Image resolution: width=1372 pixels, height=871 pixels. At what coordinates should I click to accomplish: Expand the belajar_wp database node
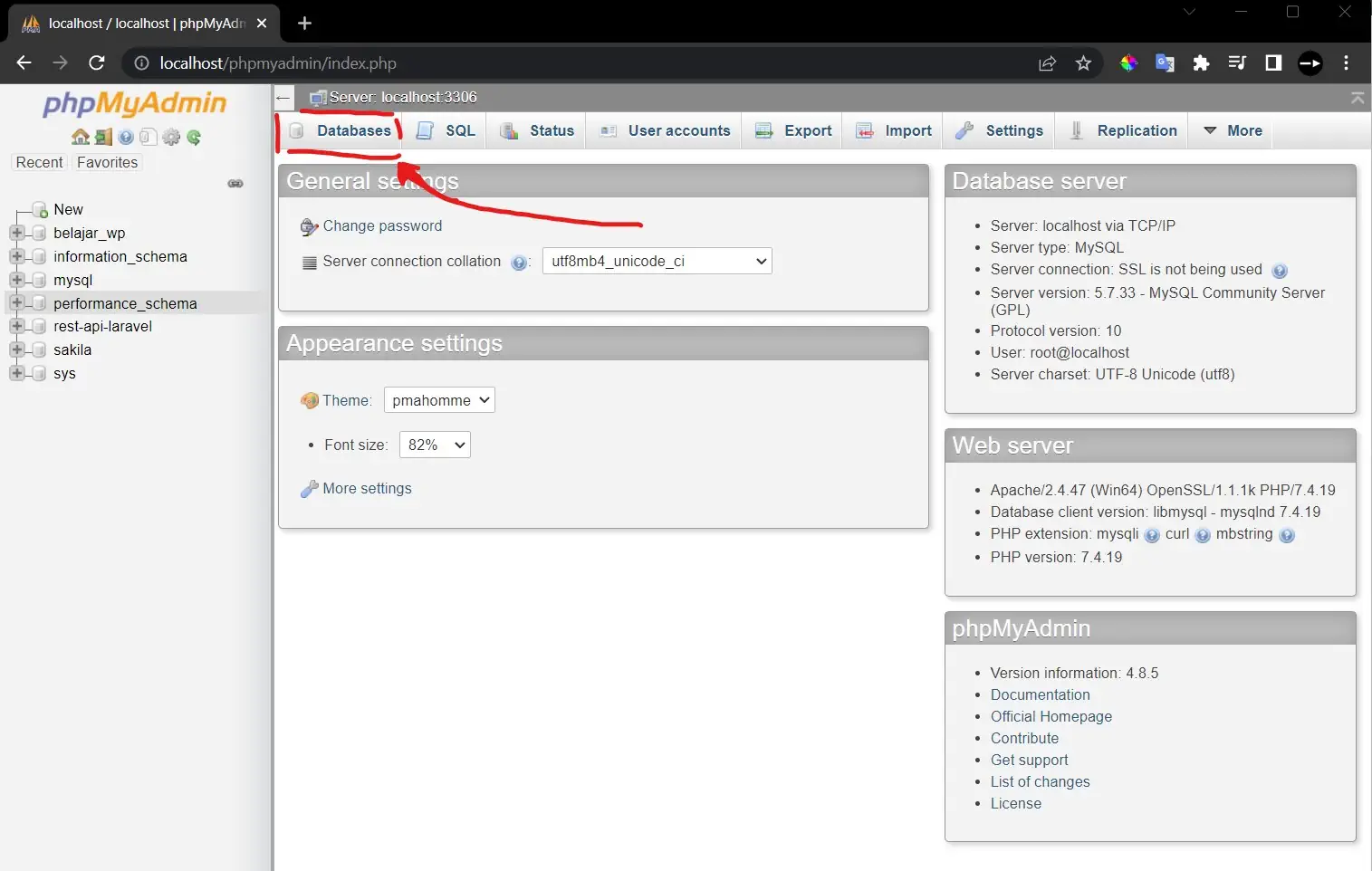[x=16, y=233]
